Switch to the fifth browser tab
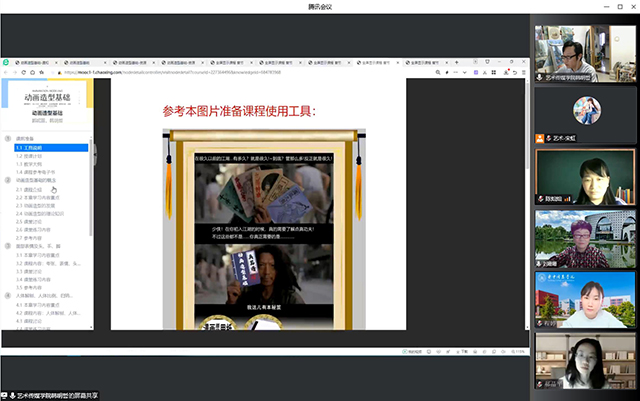The width and height of the screenshot is (640, 401). pyautogui.click(x=231, y=62)
